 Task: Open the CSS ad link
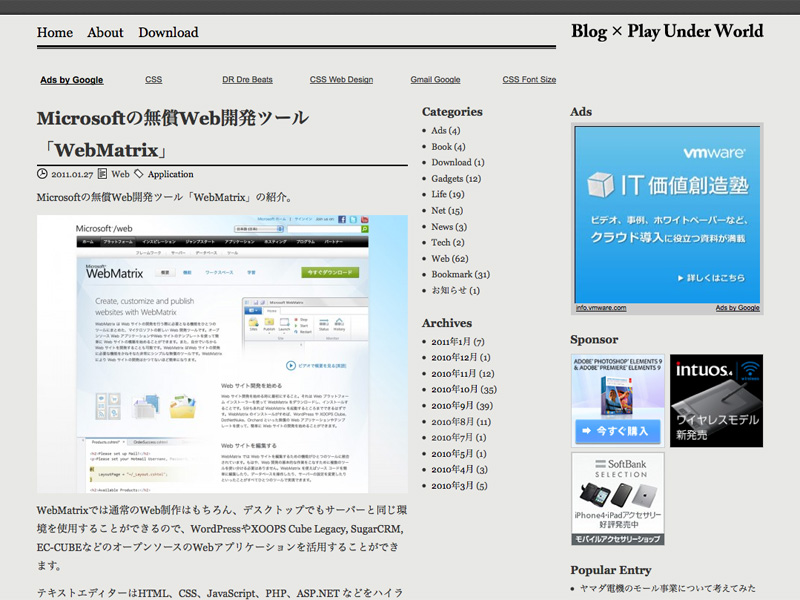pyautogui.click(x=154, y=80)
